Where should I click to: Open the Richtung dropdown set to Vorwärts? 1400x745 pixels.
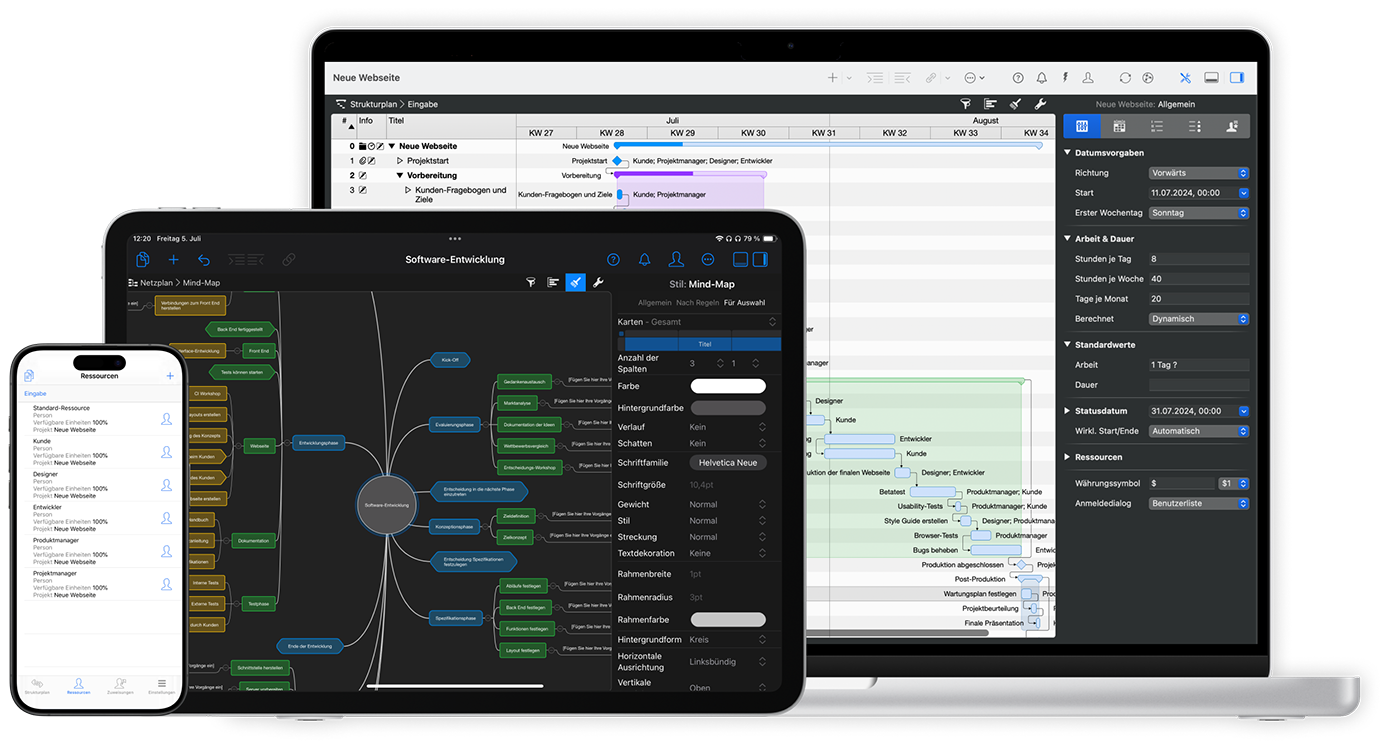[1198, 172]
